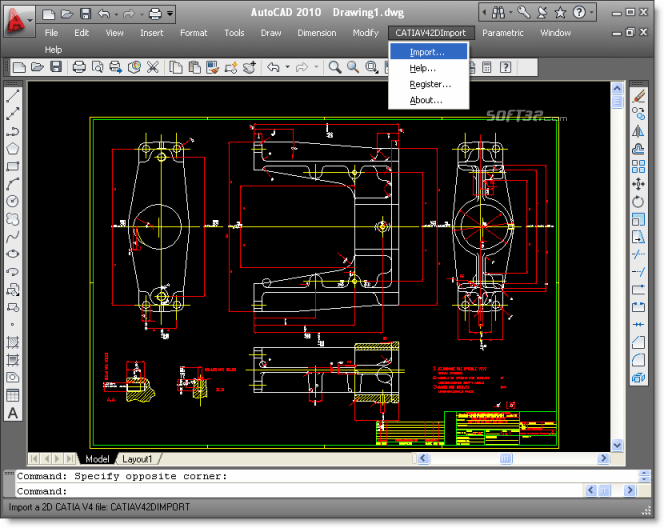Screen dimensions: 664x528
Task: Expand Redo history dropdown in Quick Access toolbar
Action: click(x=141, y=14)
